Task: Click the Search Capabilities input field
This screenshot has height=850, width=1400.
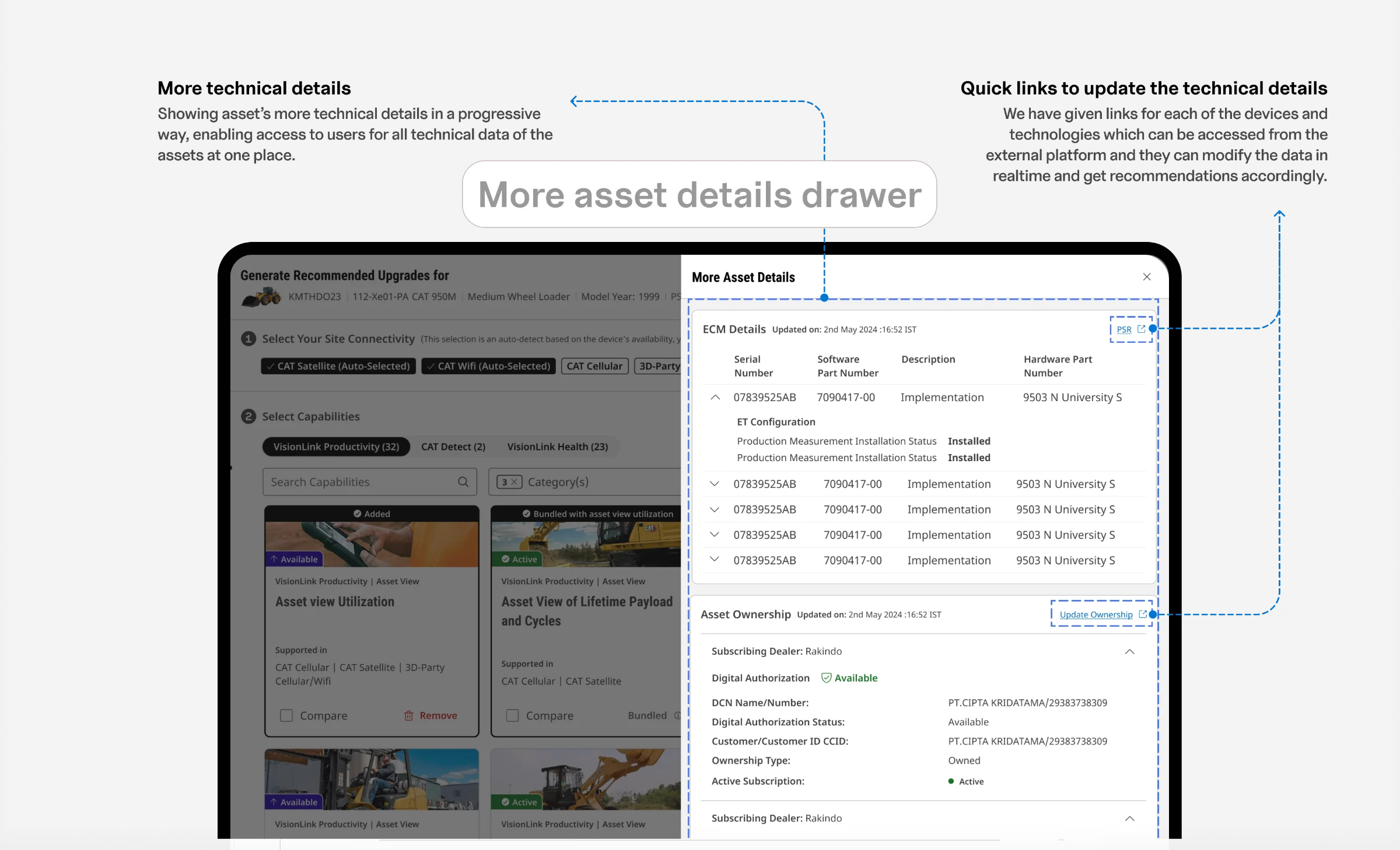Action: (x=370, y=482)
